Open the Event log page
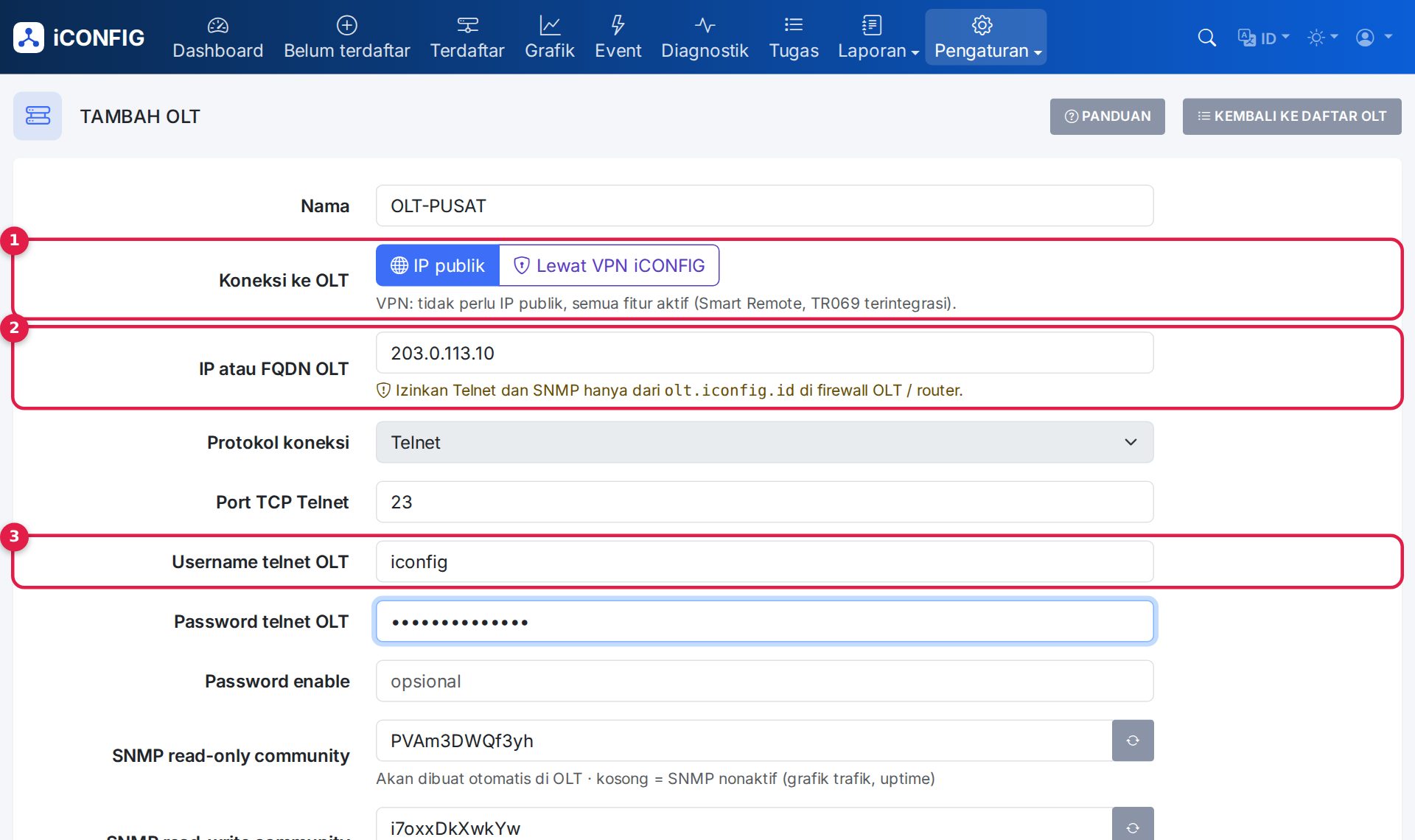This screenshot has width=1415, height=840. pyautogui.click(x=618, y=38)
